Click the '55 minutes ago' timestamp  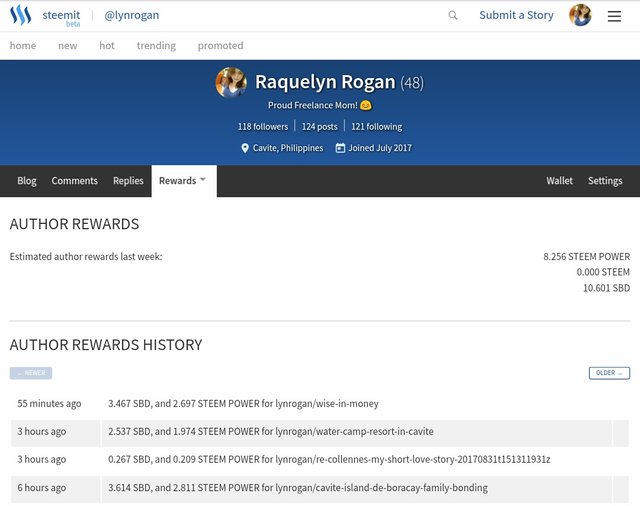coord(49,404)
